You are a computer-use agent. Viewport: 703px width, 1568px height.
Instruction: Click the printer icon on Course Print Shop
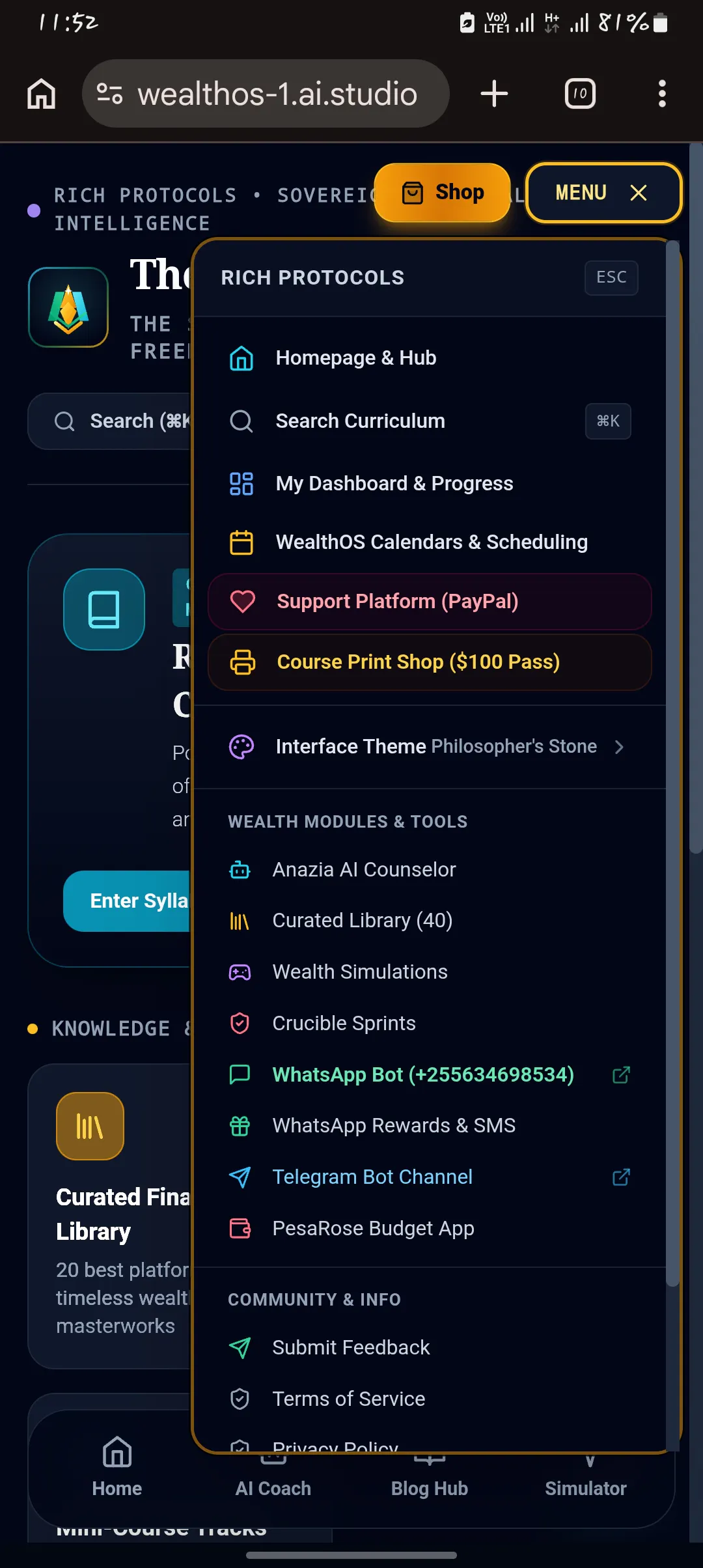[x=243, y=662]
